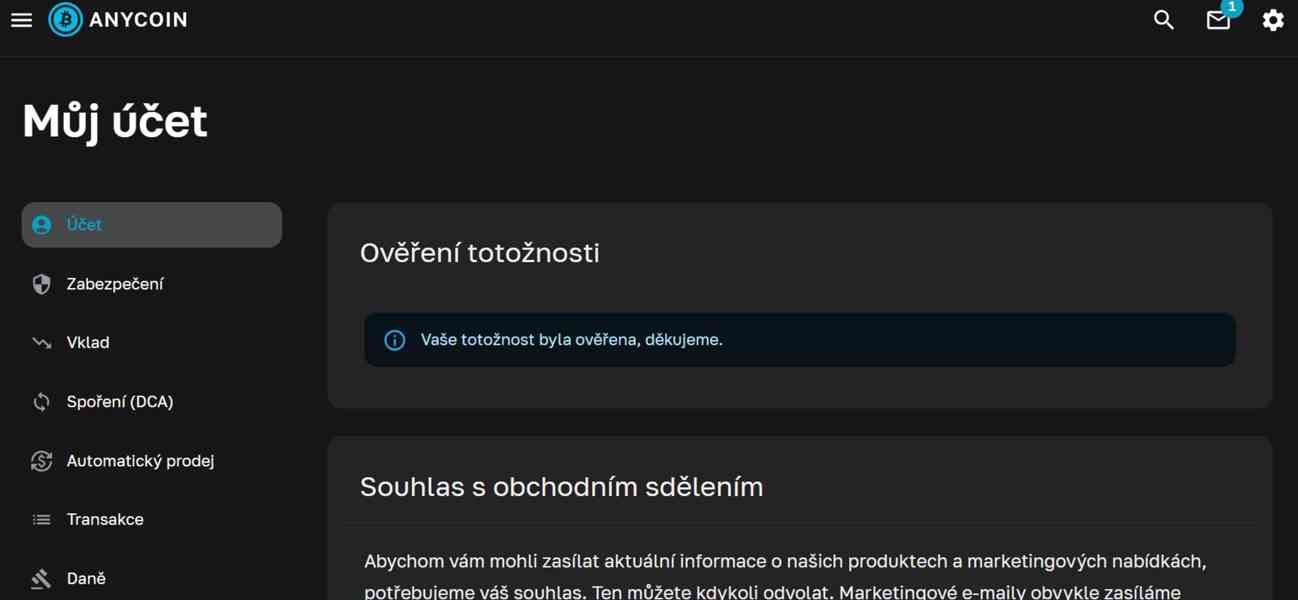Image resolution: width=1298 pixels, height=600 pixels.
Task: Go to Transakce in the sidebar
Action: pyautogui.click(x=105, y=520)
